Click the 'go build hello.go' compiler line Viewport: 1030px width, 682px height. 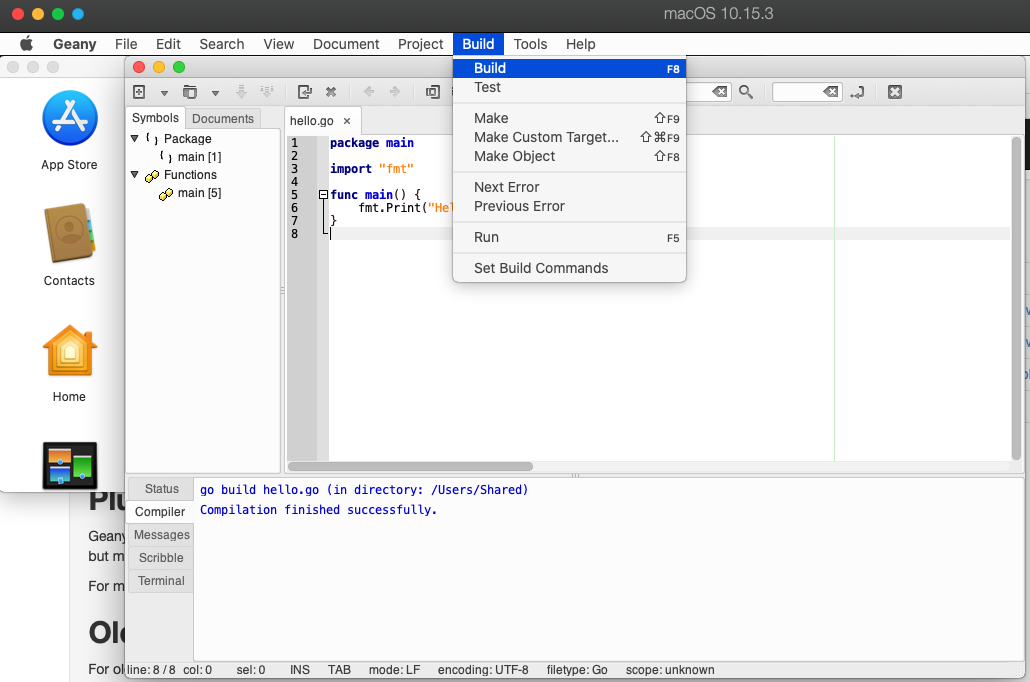click(364, 489)
